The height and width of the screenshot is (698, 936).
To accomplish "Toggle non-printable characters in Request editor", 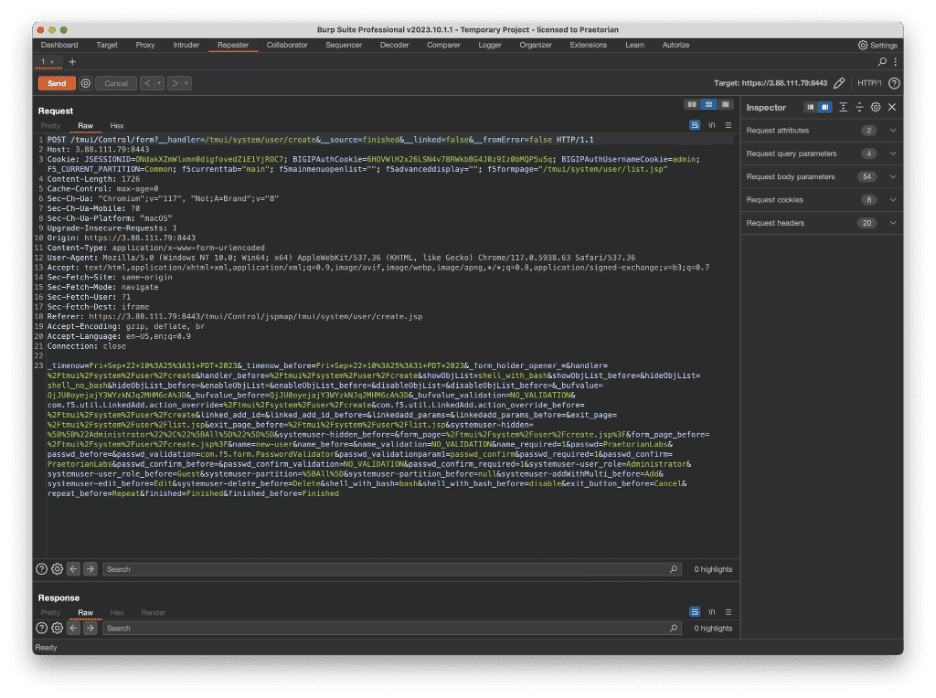I will [712, 125].
